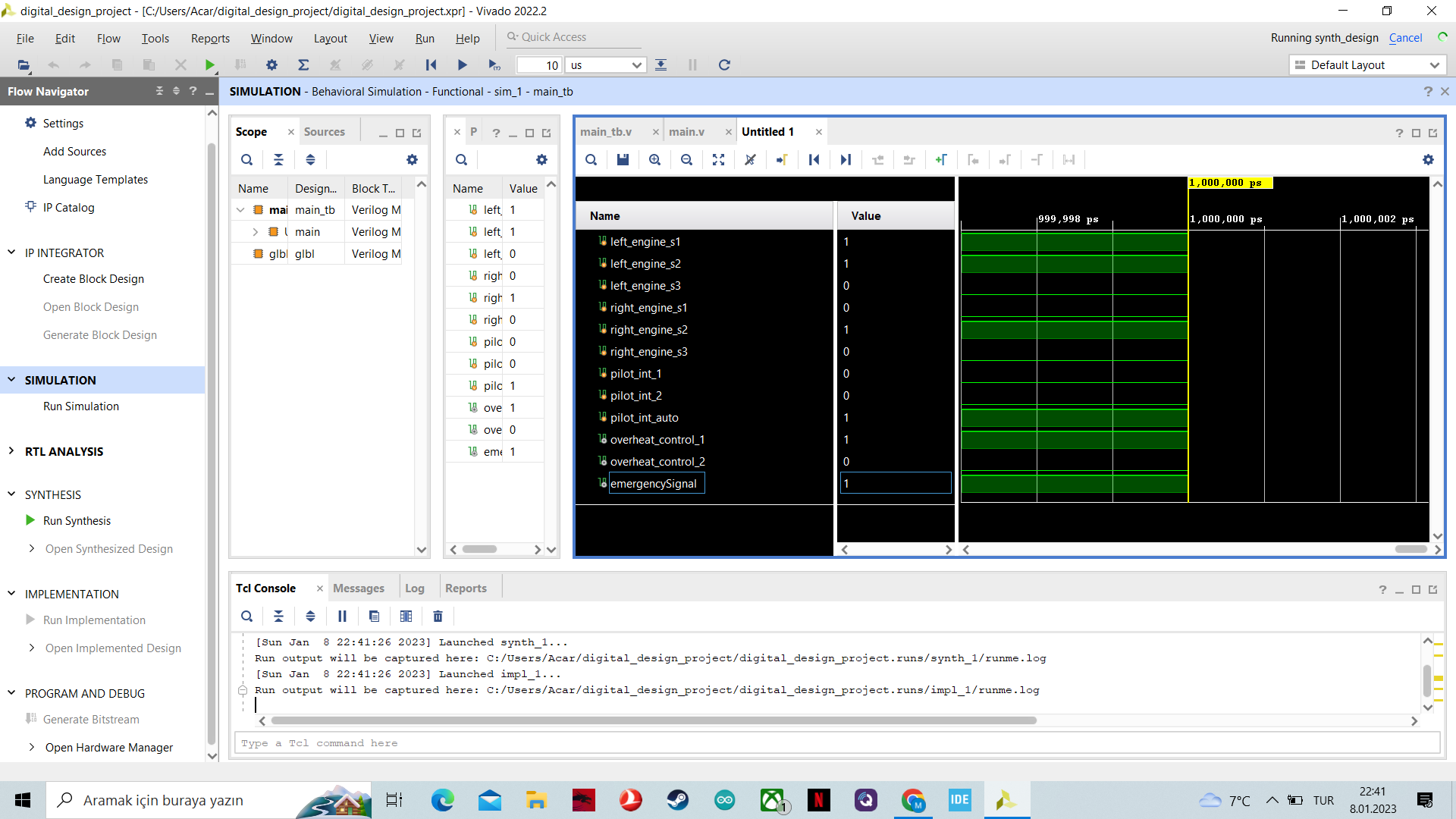The image size is (1456, 819).
Task: Save the waveform configuration with the disk icon
Action: 623,160
